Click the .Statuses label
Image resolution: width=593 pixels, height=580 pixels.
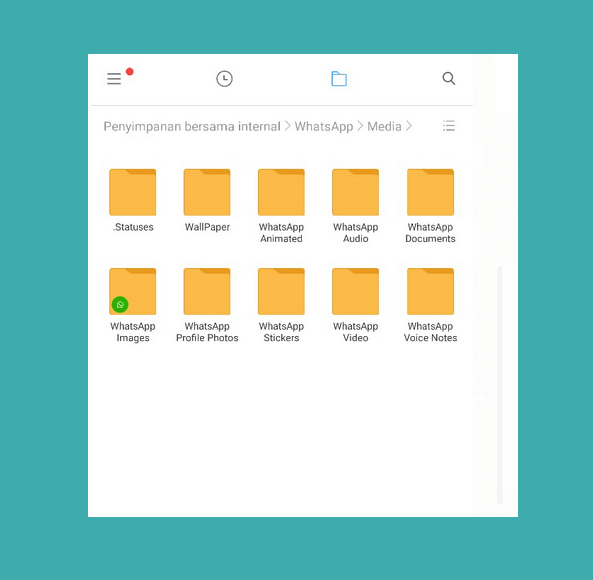(x=133, y=227)
